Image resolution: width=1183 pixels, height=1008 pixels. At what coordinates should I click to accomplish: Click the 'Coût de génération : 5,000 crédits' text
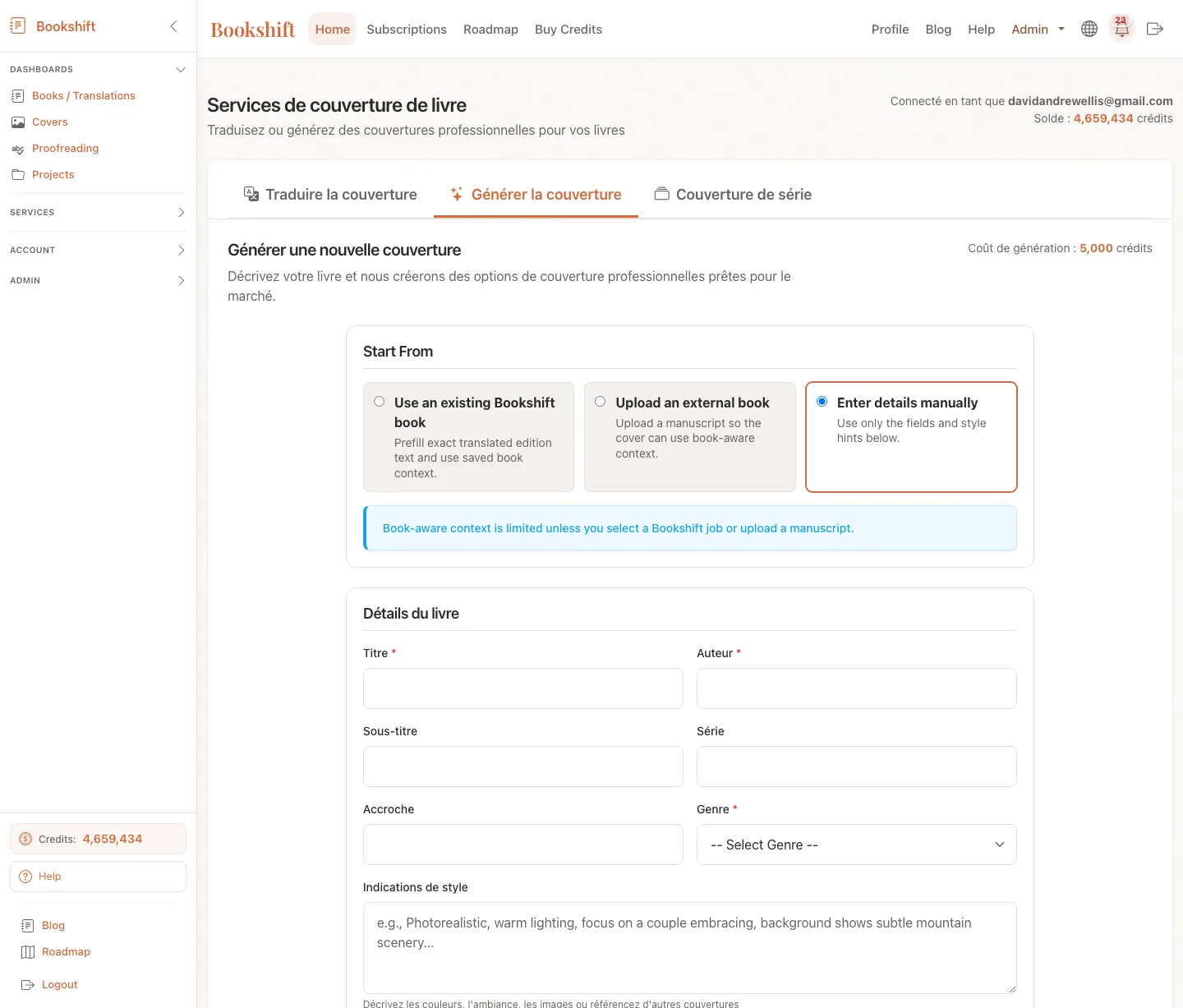pos(1060,248)
